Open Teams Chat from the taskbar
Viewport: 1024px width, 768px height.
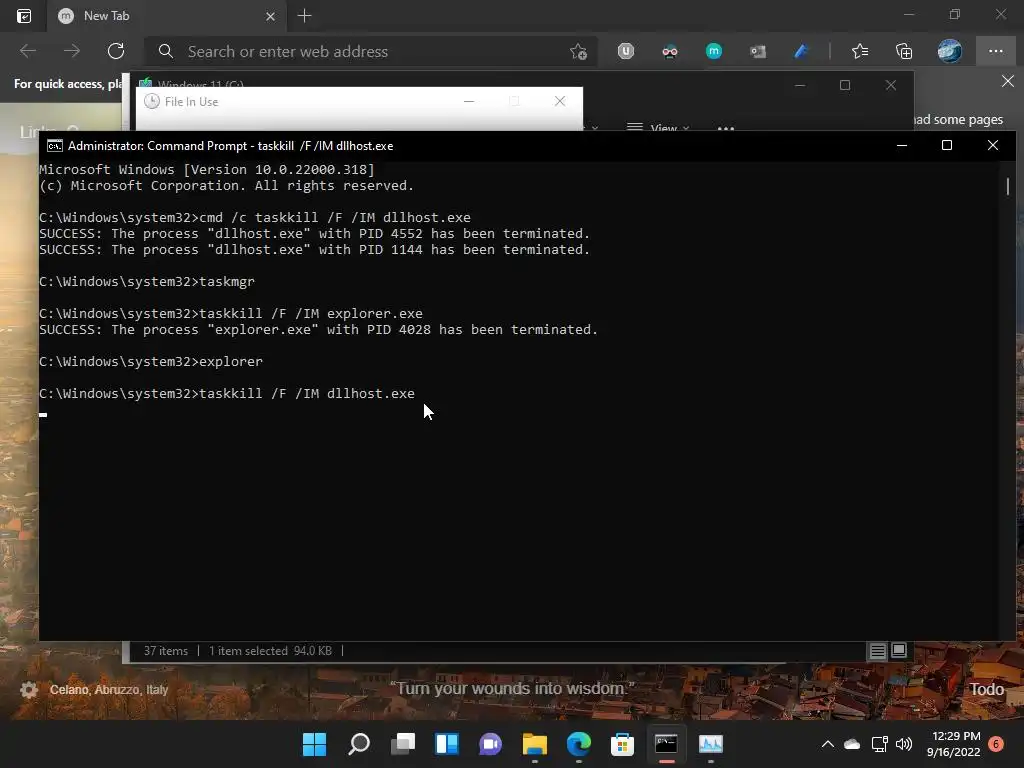pyautogui.click(x=490, y=744)
